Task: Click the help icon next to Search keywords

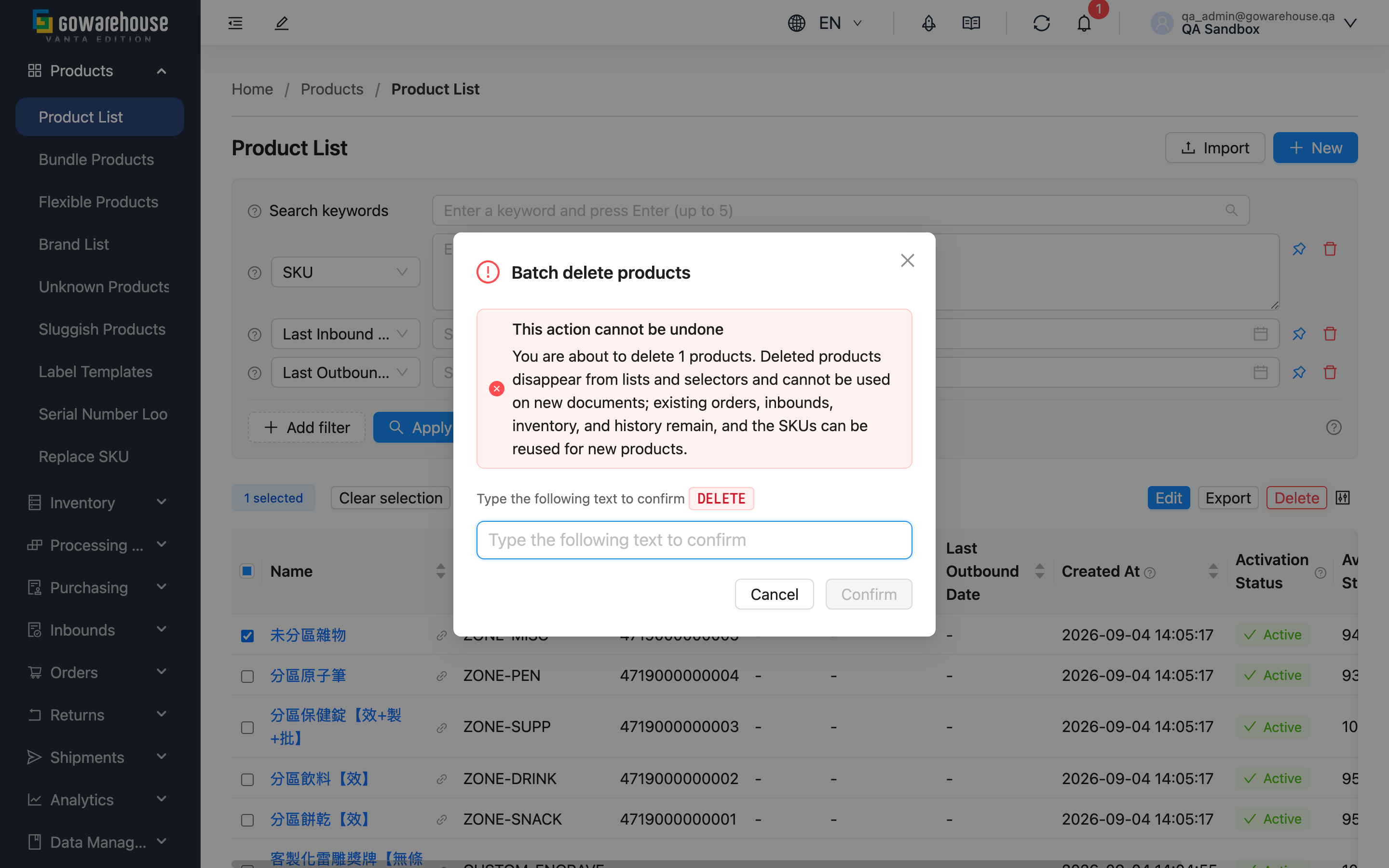Action: click(x=254, y=211)
